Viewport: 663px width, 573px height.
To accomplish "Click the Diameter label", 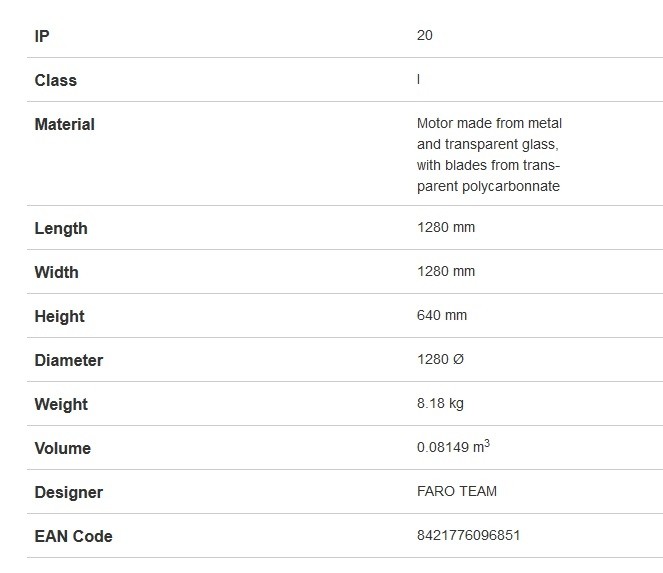I will [x=69, y=360].
